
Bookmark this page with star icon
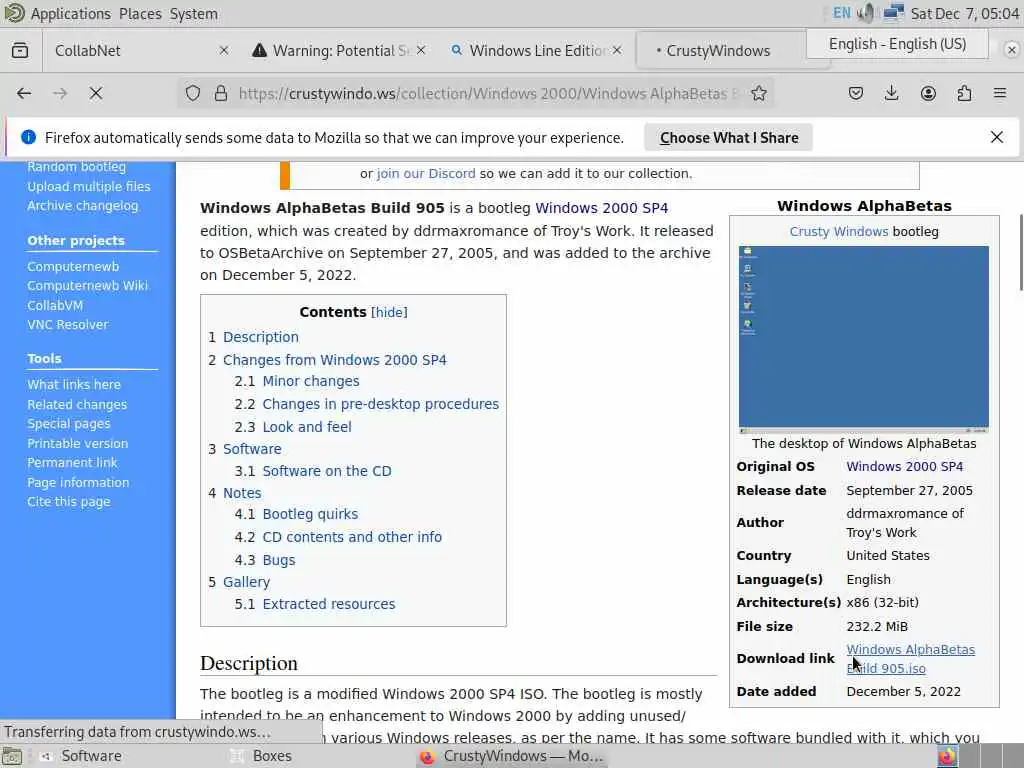(x=758, y=93)
